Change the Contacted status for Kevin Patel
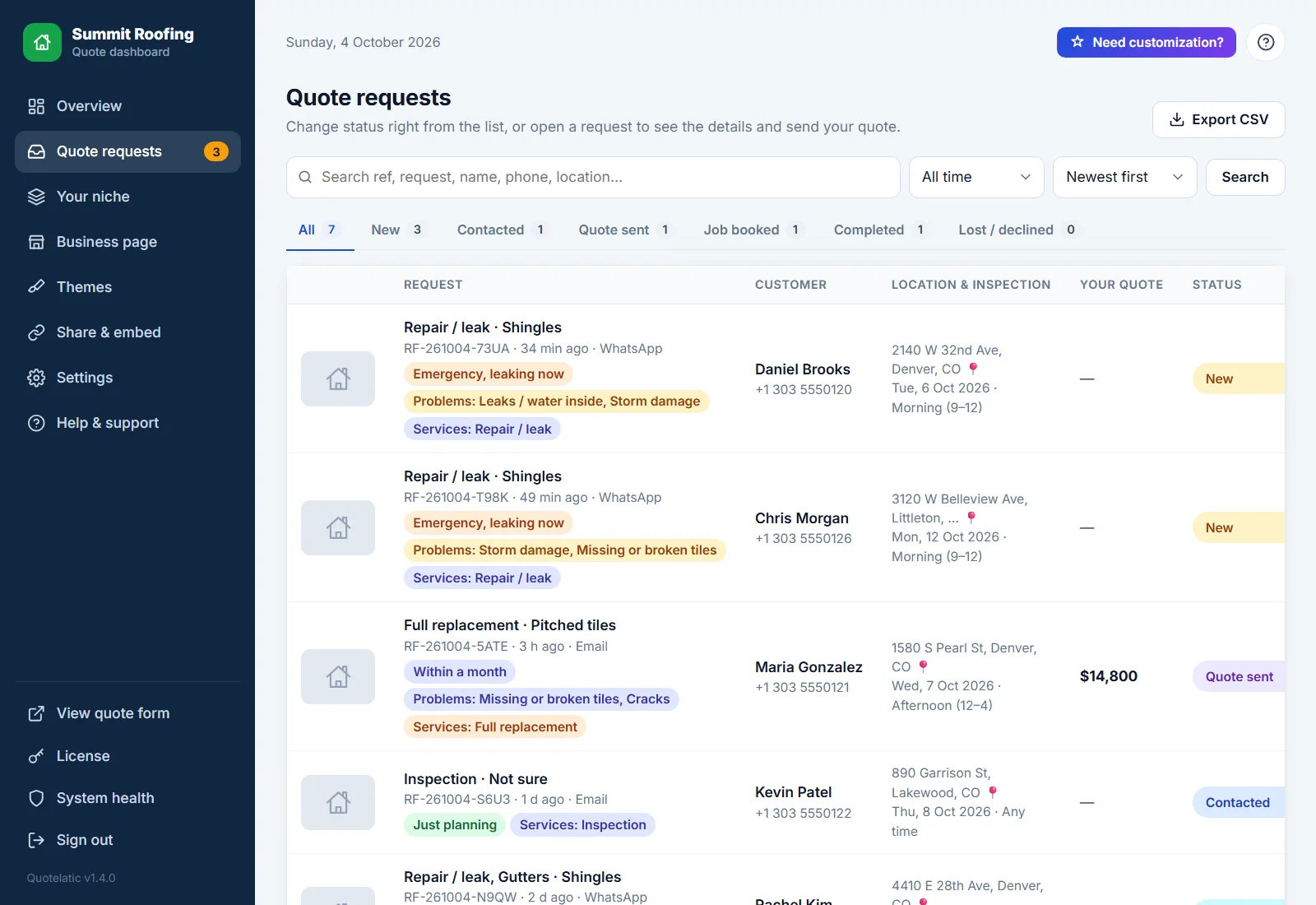Image resolution: width=1316 pixels, height=905 pixels. pos(1239,802)
